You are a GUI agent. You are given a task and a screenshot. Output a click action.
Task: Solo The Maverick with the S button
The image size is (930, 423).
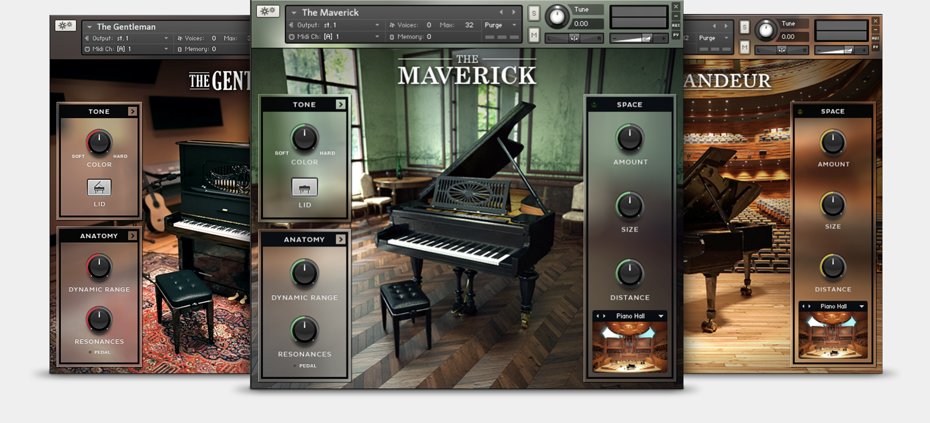[x=534, y=13]
